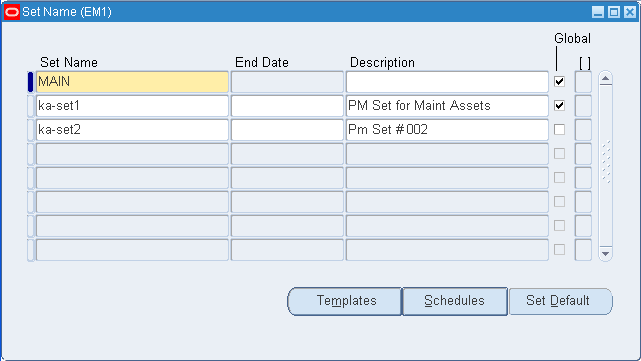Viewport: 641px width, 361px height.
Task: Click the vertical scrollbar thumb
Action: point(606,162)
